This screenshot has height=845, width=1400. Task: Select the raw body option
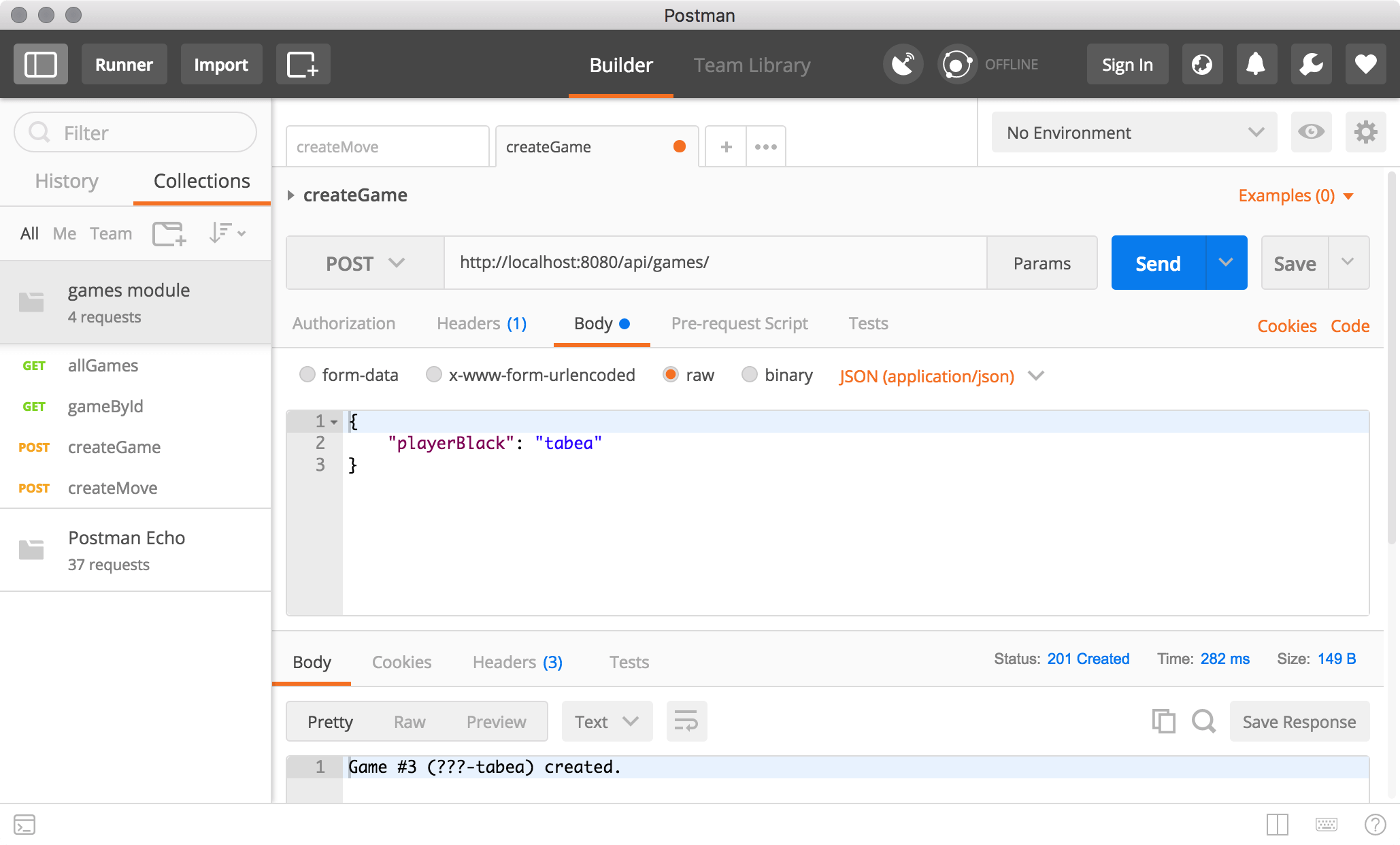(671, 375)
